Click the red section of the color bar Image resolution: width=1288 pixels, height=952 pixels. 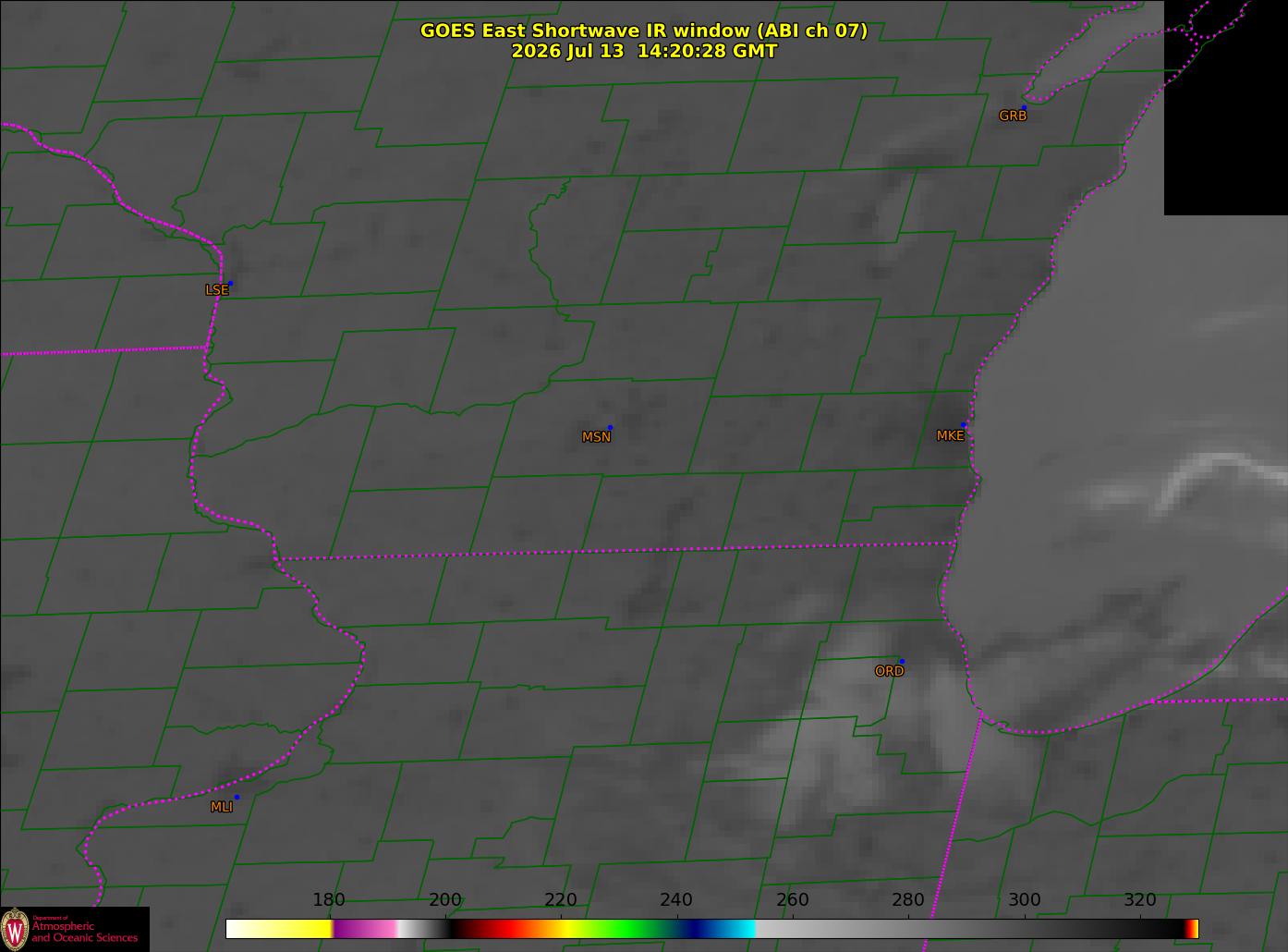pyautogui.click(x=504, y=929)
